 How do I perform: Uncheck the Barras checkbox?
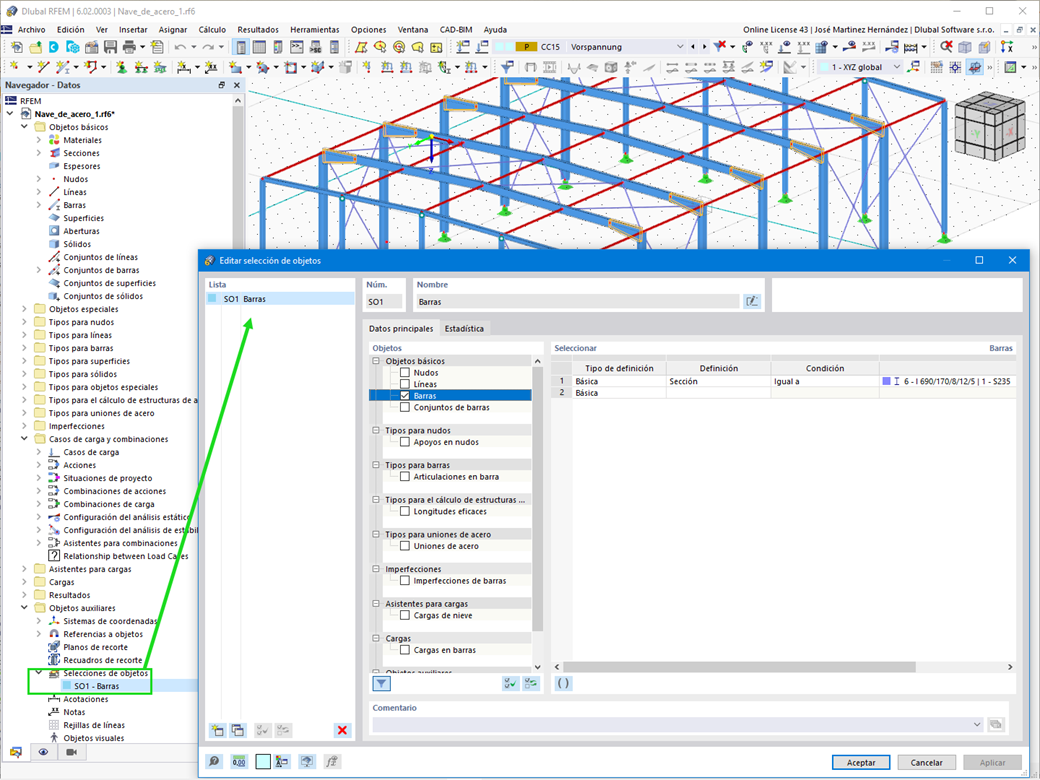(405, 395)
